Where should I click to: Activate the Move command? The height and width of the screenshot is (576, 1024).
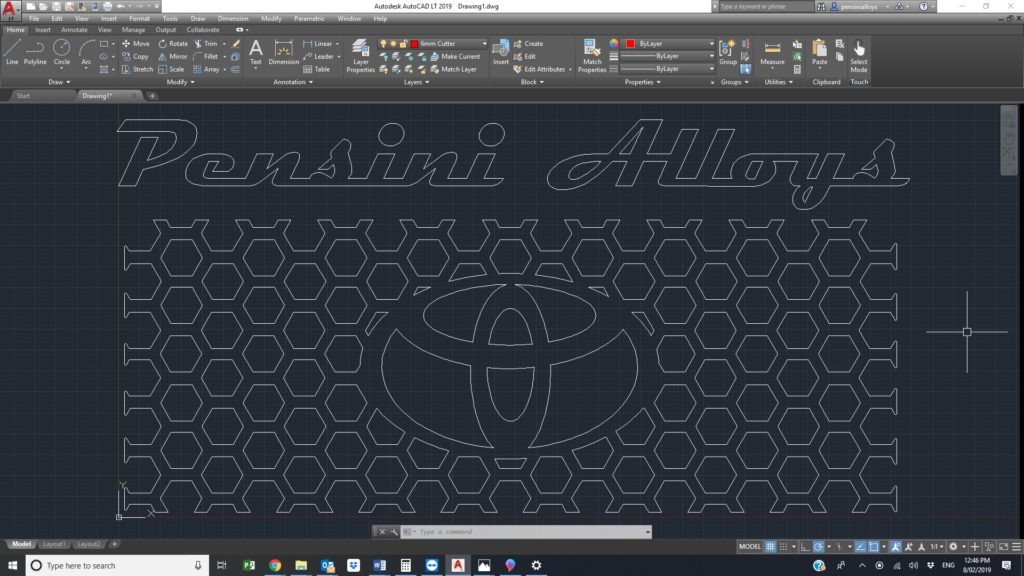click(136, 44)
